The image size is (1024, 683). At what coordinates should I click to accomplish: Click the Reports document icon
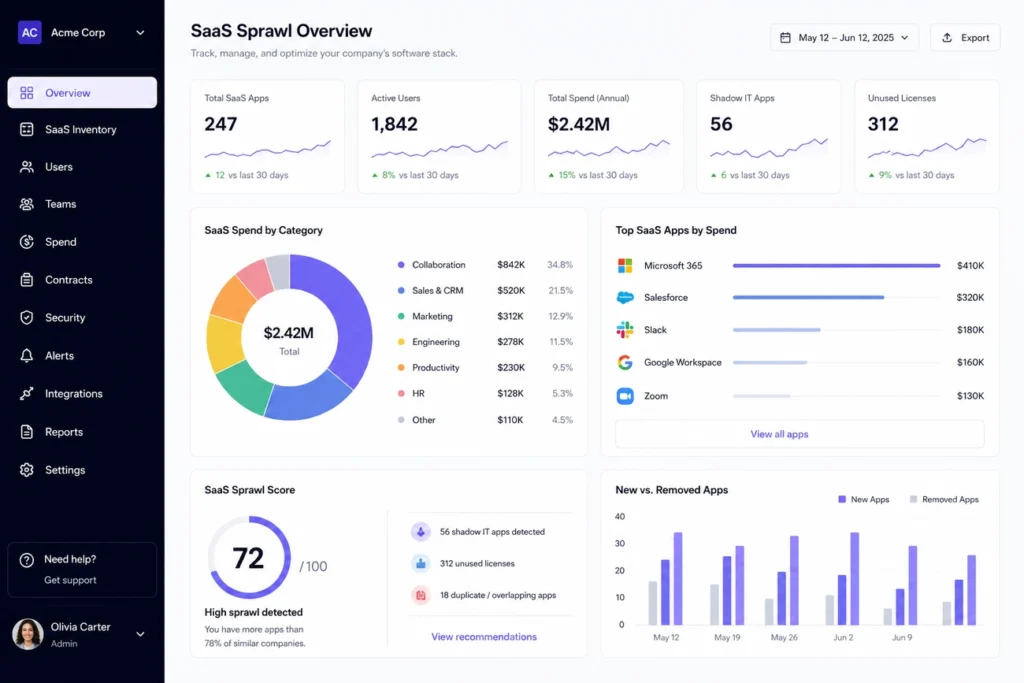coord(27,432)
